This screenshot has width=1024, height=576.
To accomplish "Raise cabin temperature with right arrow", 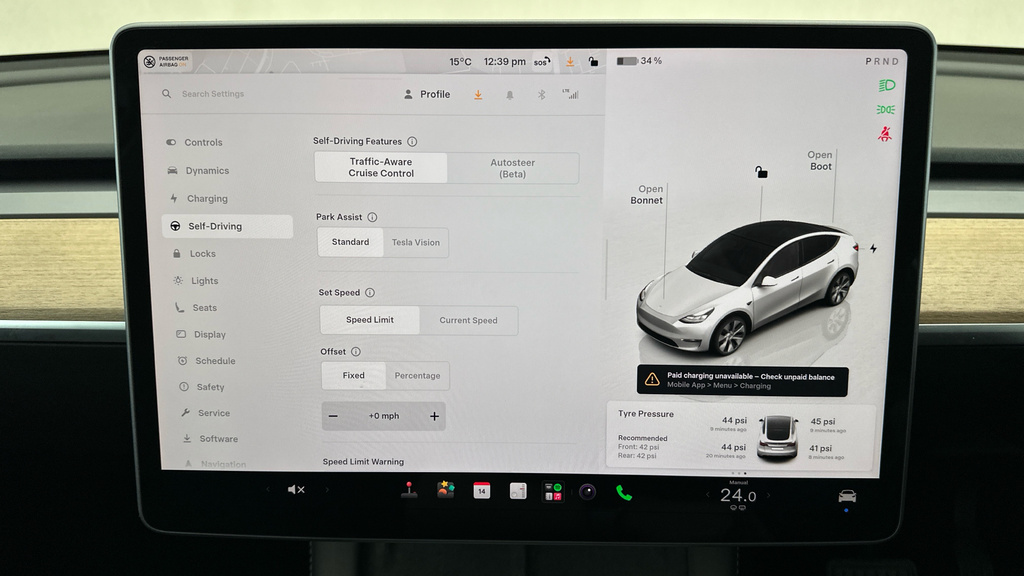I will coord(769,496).
